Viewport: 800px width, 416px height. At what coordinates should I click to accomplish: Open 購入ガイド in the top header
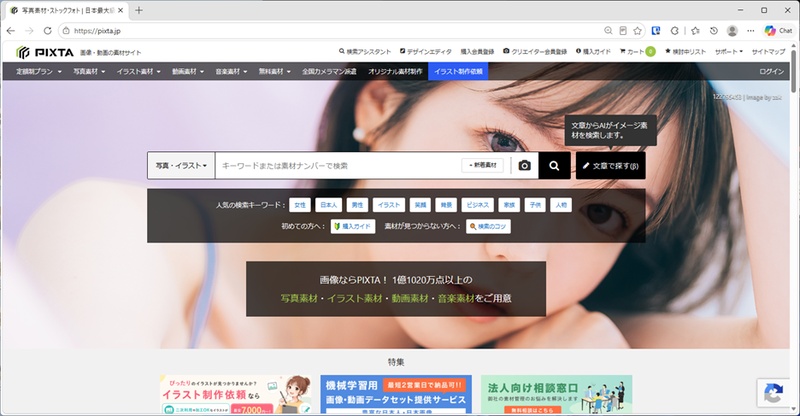[593, 52]
